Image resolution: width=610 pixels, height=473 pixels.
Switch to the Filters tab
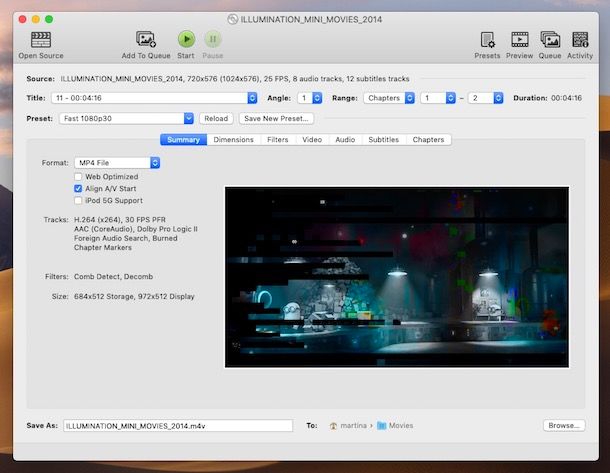[x=278, y=140]
